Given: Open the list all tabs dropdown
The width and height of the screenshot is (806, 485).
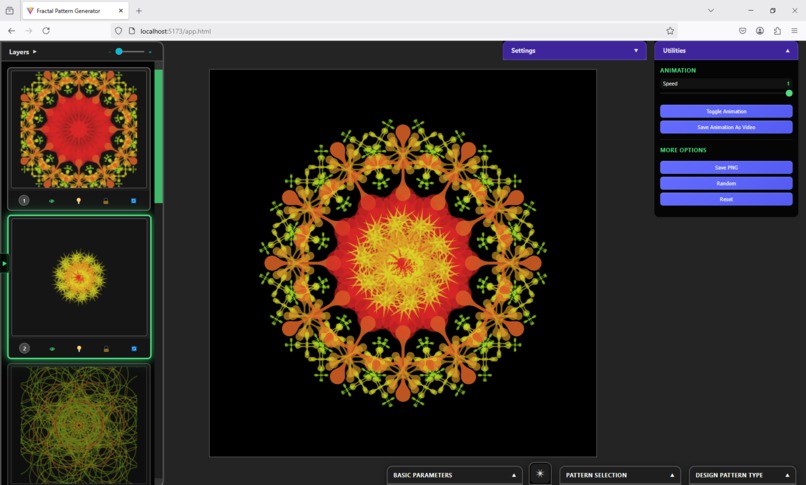Looking at the screenshot, I should point(710,10).
